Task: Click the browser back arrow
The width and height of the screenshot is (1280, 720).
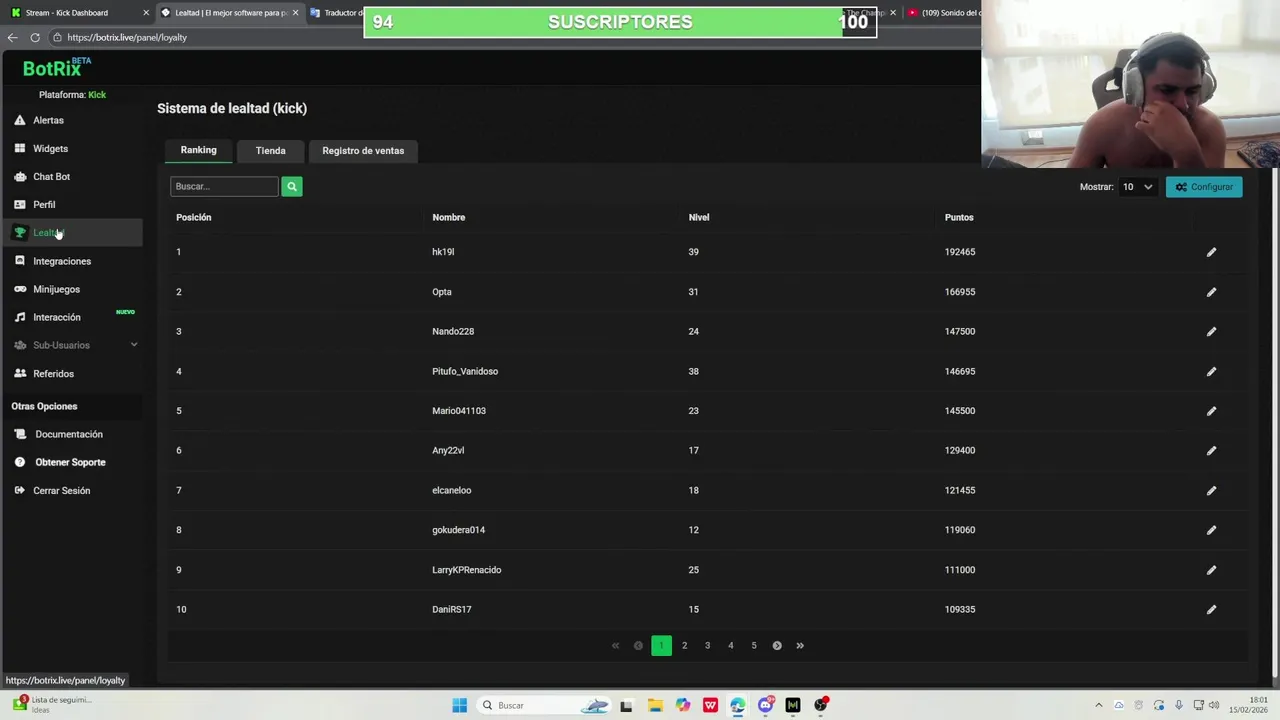Action: 12,37
